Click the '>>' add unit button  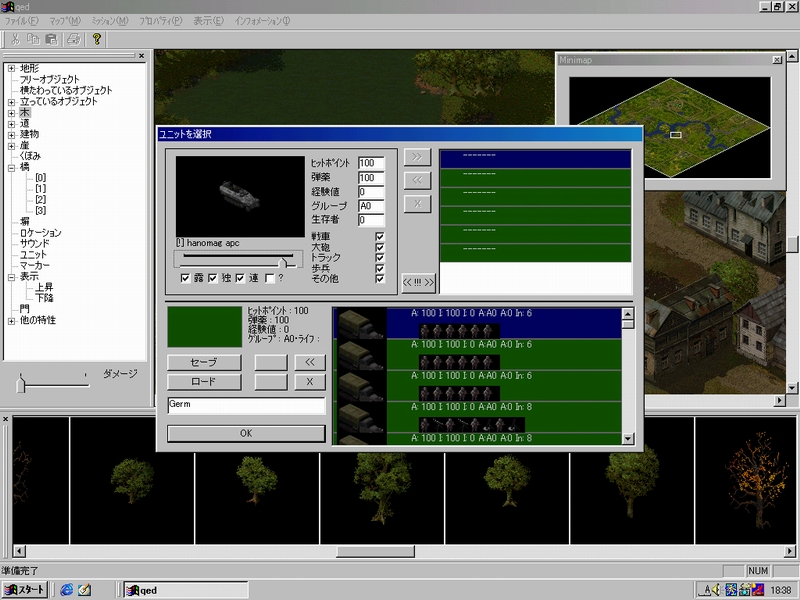pyautogui.click(x=417, y=157)
